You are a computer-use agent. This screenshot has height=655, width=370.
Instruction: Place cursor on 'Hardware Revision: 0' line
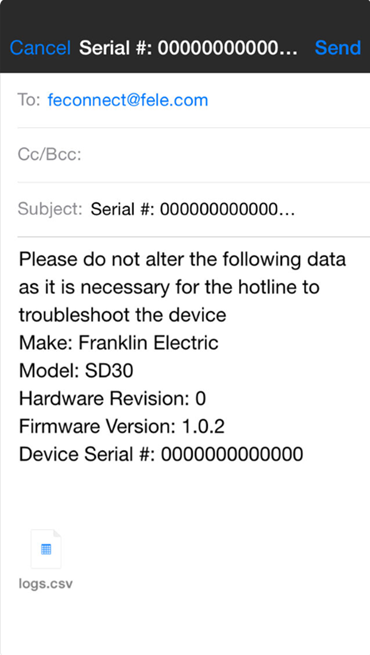click(112, 399)
